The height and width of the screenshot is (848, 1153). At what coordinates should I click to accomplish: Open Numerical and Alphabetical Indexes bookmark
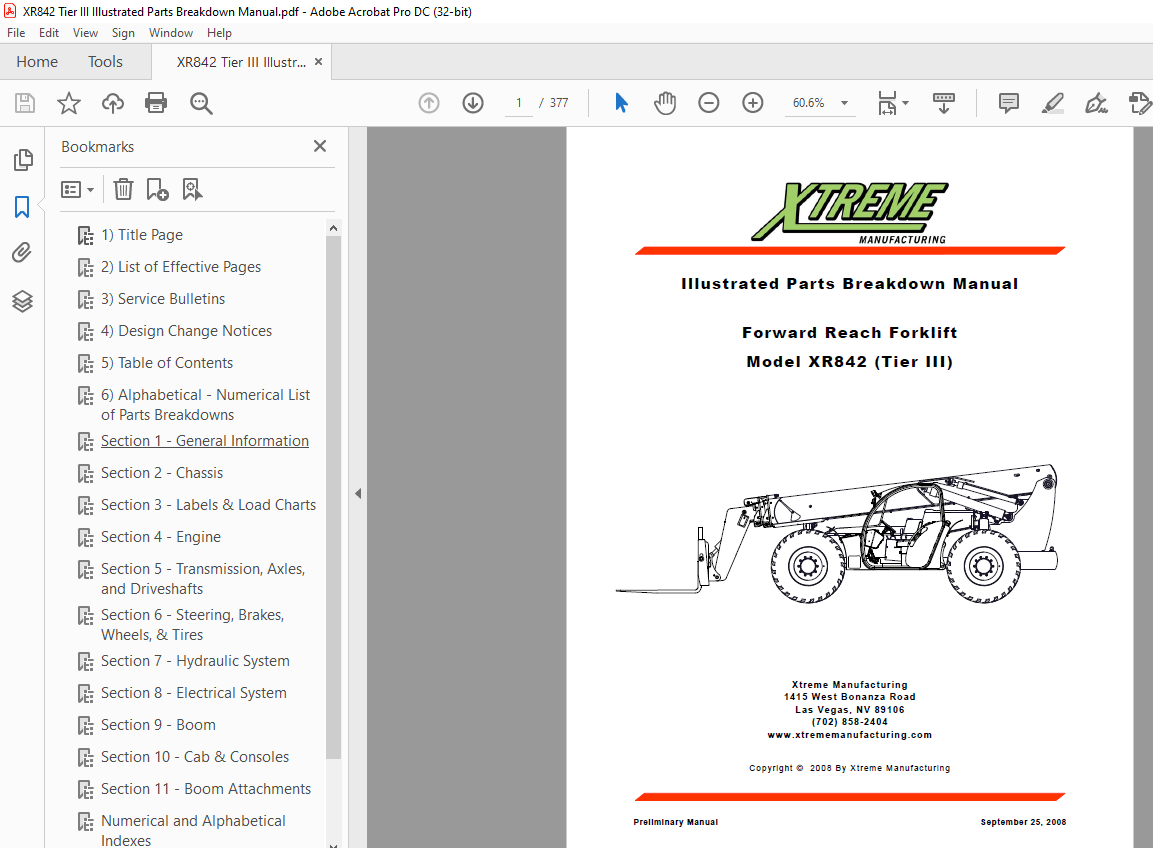[193, 830]
